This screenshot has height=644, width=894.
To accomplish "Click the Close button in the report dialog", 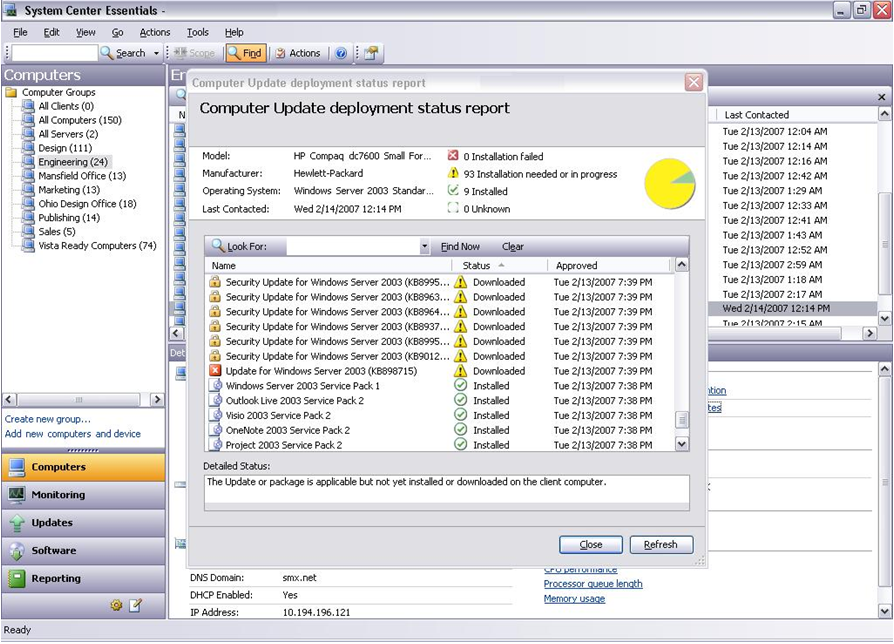I will click(591, 545).
